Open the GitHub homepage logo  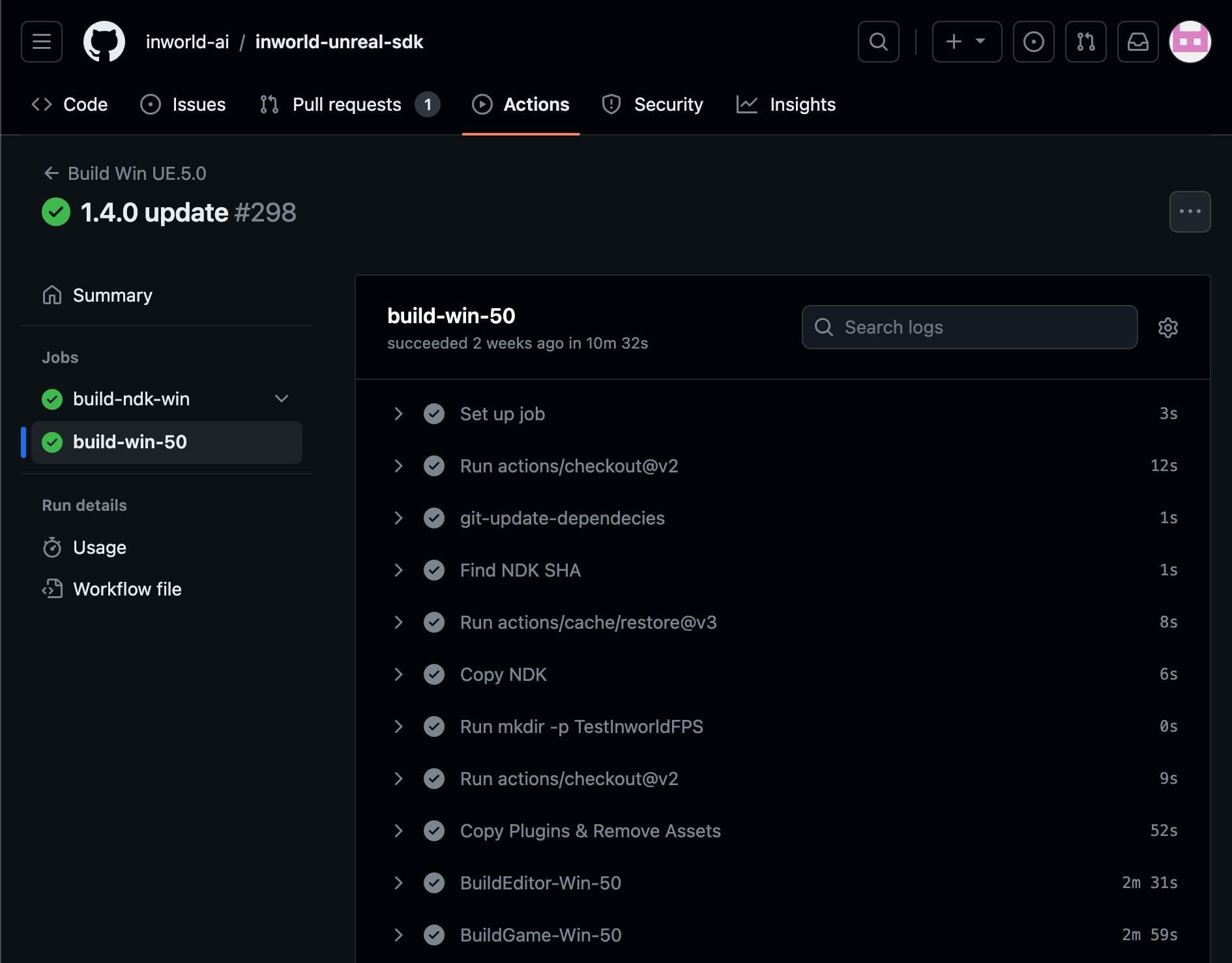pyautogui.click(x=104, y=42)
